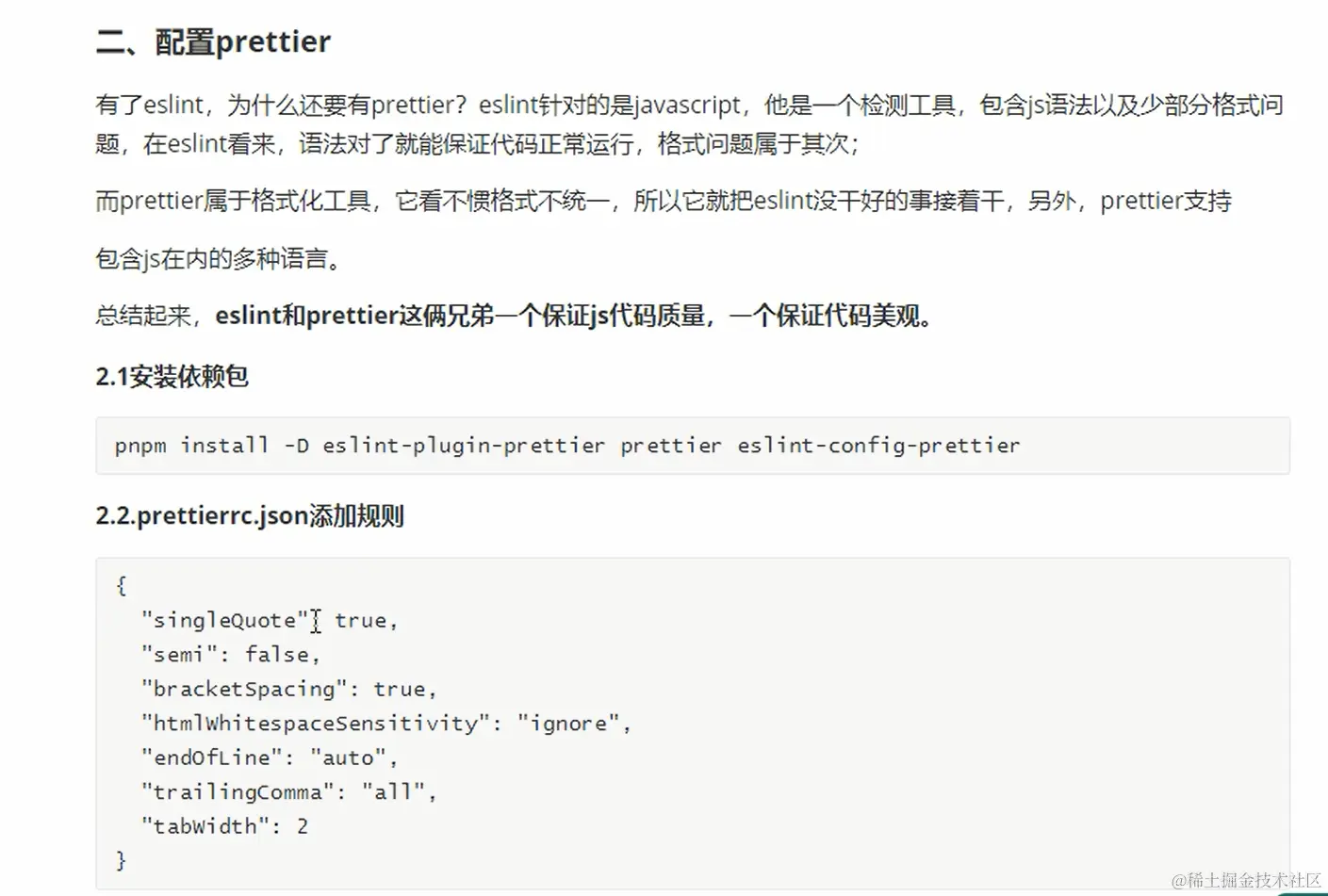This screenshot has height=896, width=1328.
Task: Click the "singleQuote" key in the JSON
Action: (224, 620)
